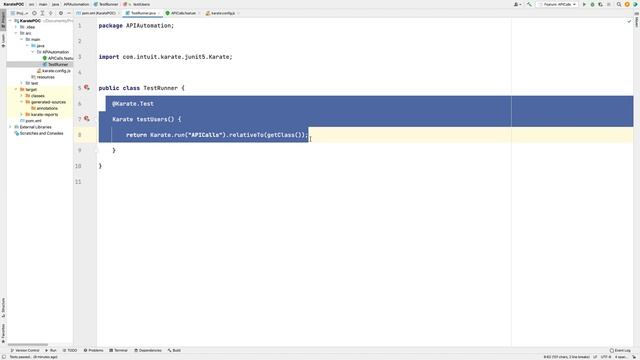Open the Project tool window stripe button

click(3, 20)
